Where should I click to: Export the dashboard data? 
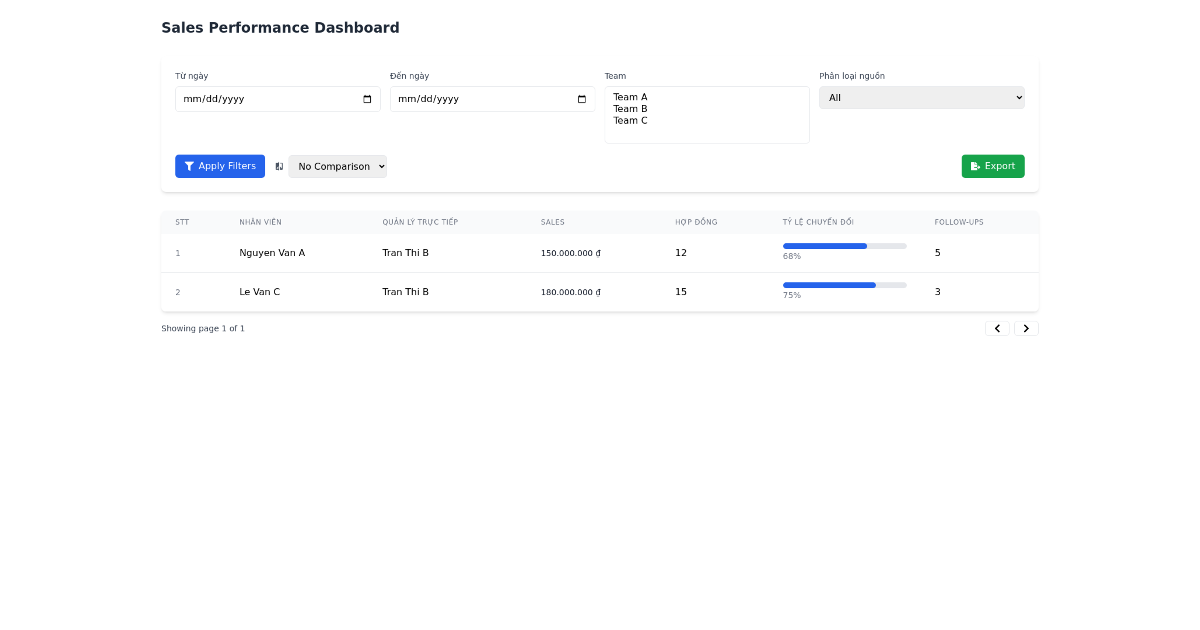993,166
